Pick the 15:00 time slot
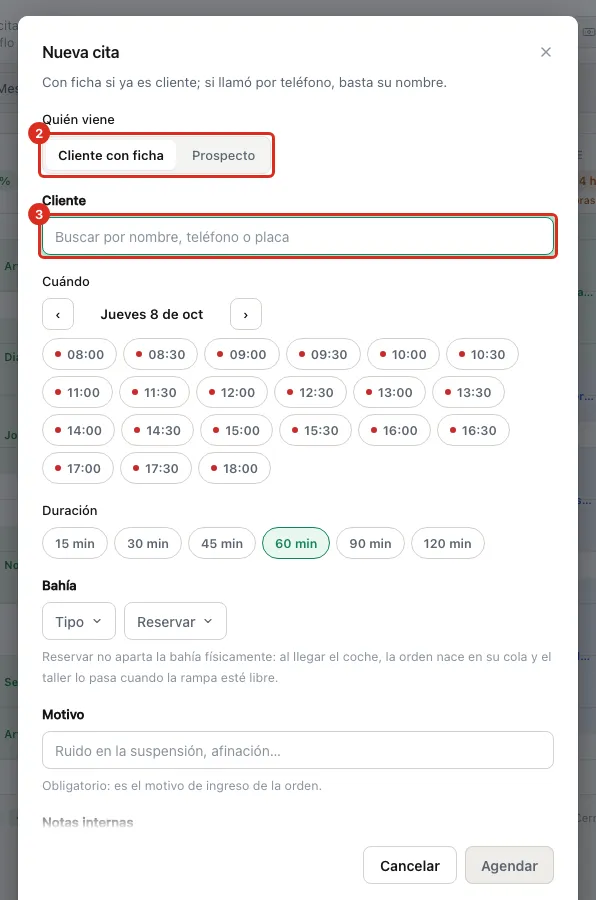596x900 pixels. (x=237, y=430)
